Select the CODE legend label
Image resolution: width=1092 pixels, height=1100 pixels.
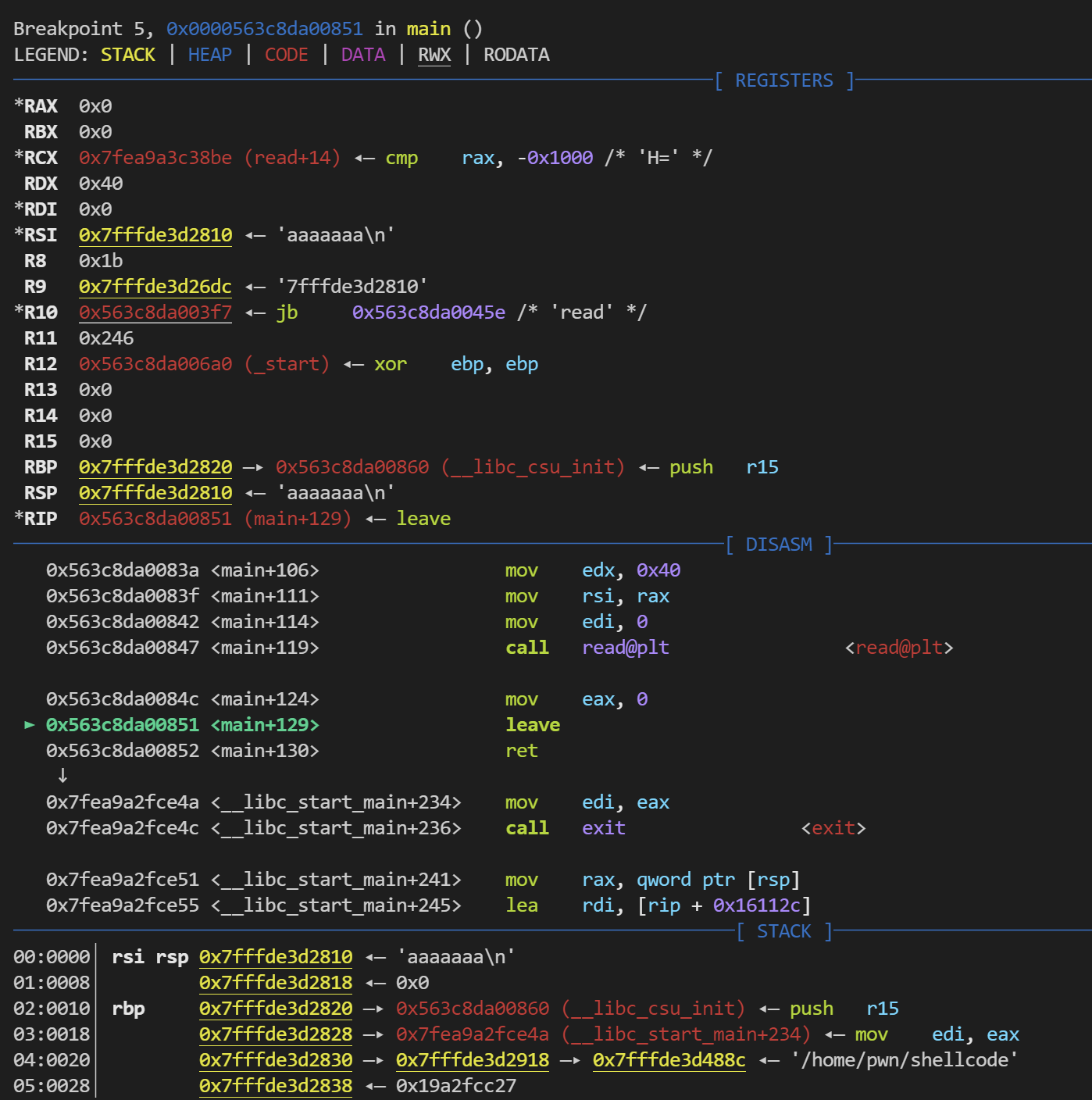pyautogui.click(x=287, y=55)
